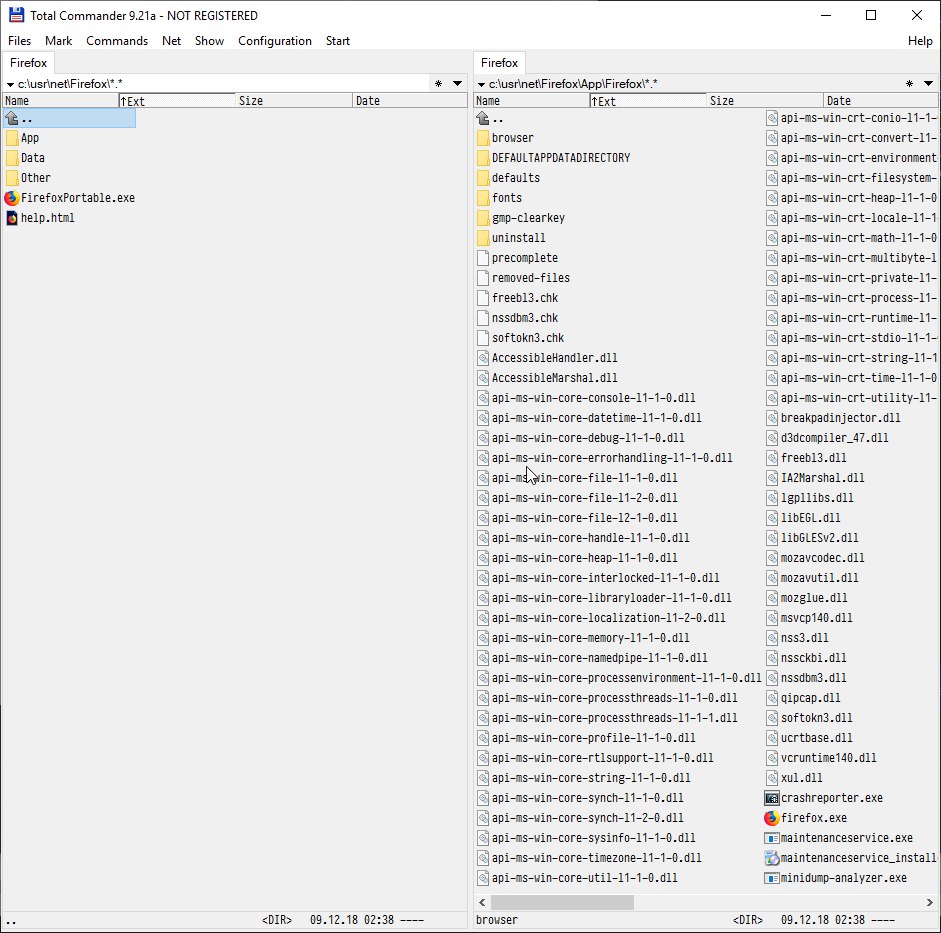The image size is (941, 933).
Task: Click the uninstall folder icon
Action: pos(483,238)
